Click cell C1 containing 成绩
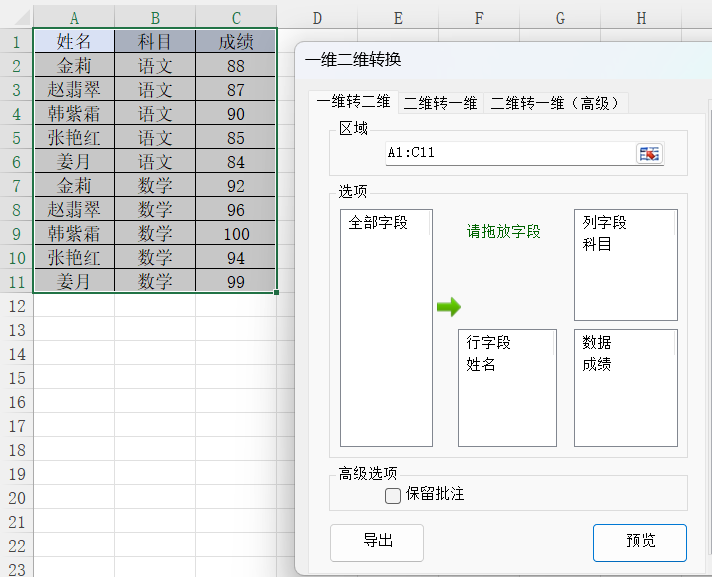 [x=236, y=41]
